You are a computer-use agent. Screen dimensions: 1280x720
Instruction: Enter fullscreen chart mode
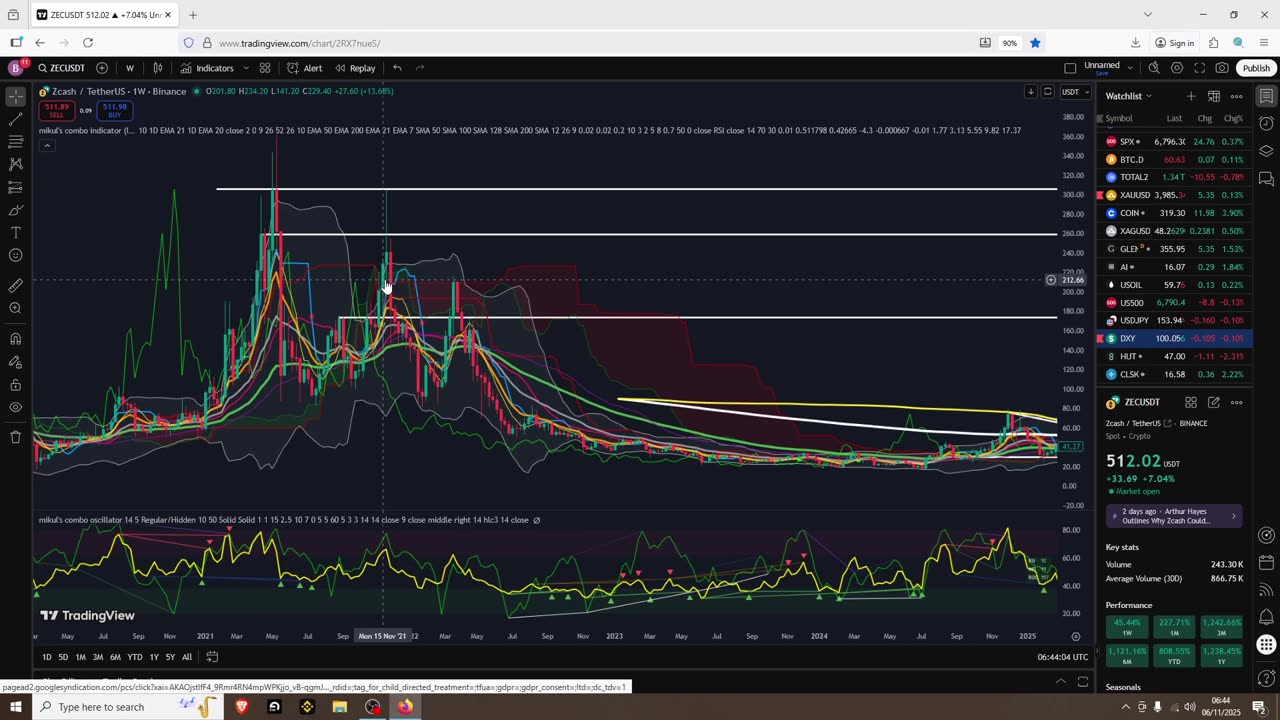[1200, 68]
